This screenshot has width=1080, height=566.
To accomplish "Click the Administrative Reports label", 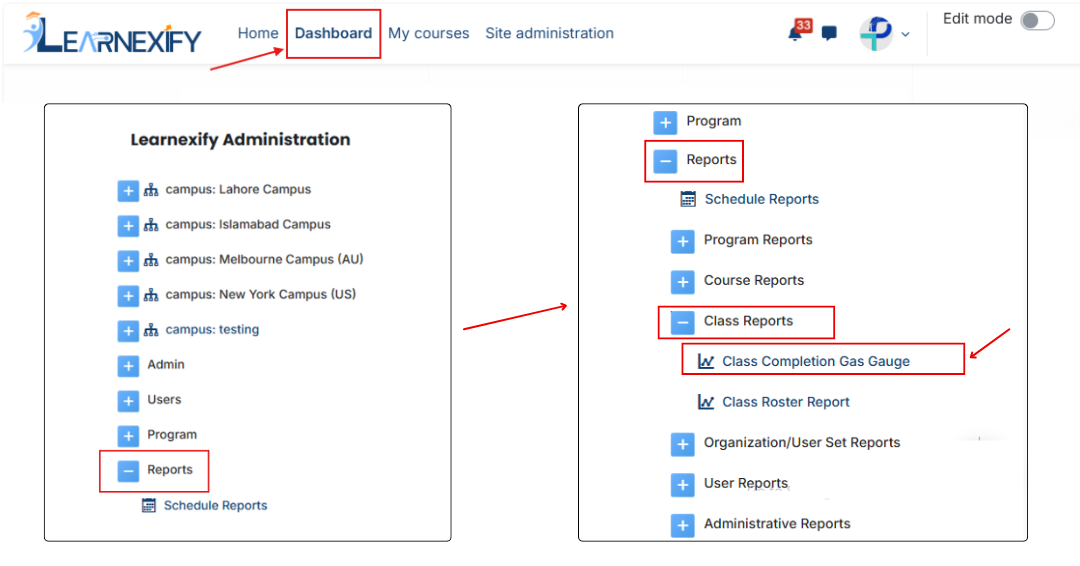I will click(x=778, y=523).
